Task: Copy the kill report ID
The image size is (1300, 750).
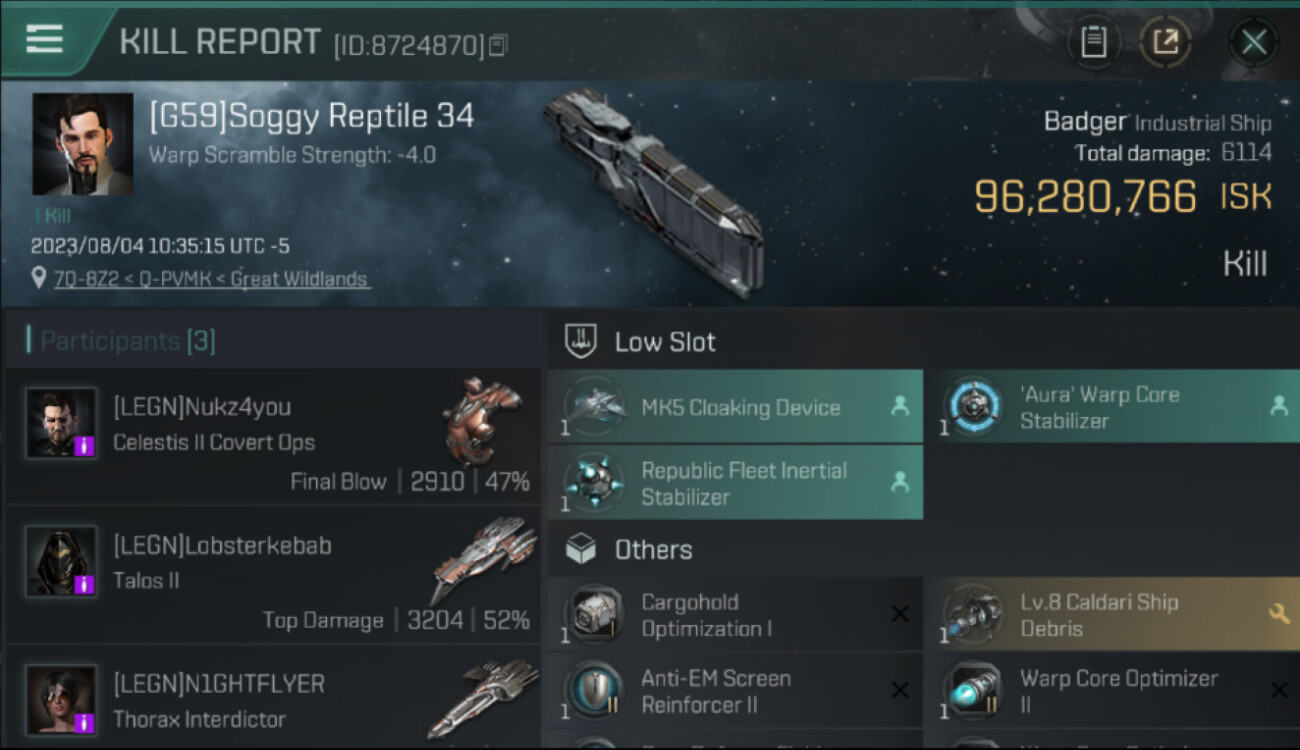Action: tap(498, 45)
